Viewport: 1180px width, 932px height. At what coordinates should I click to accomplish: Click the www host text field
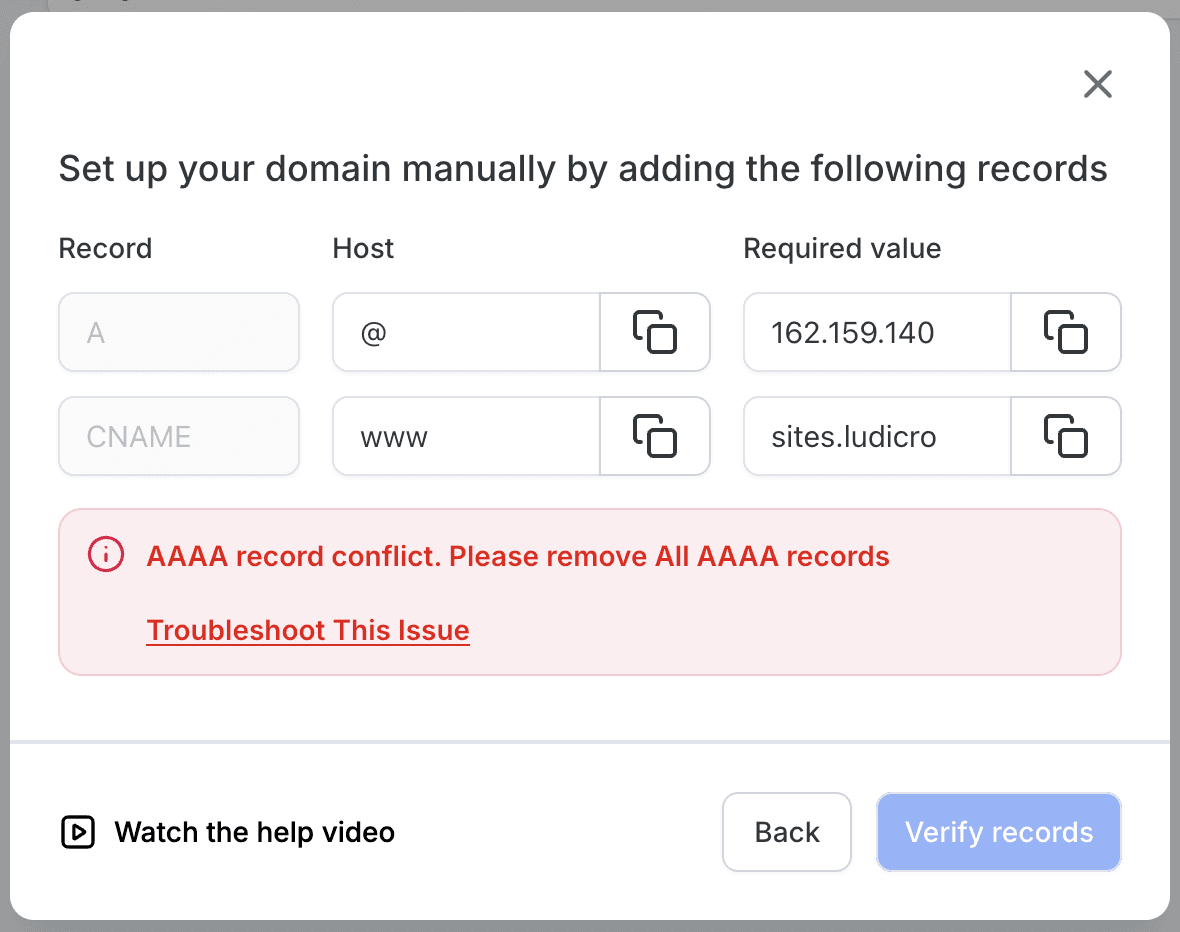[467, 436]
